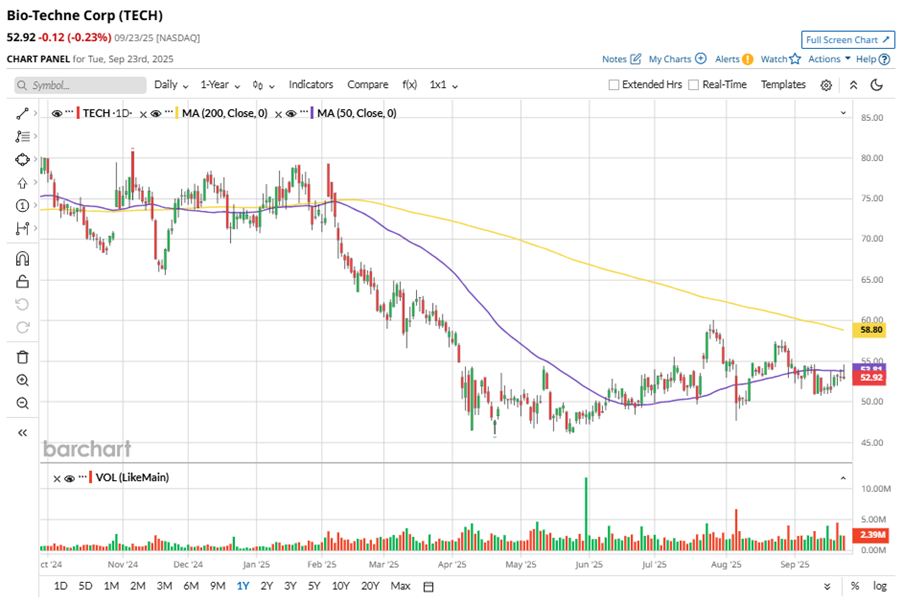Open the Actions dropdown menu

click(829, 59)
